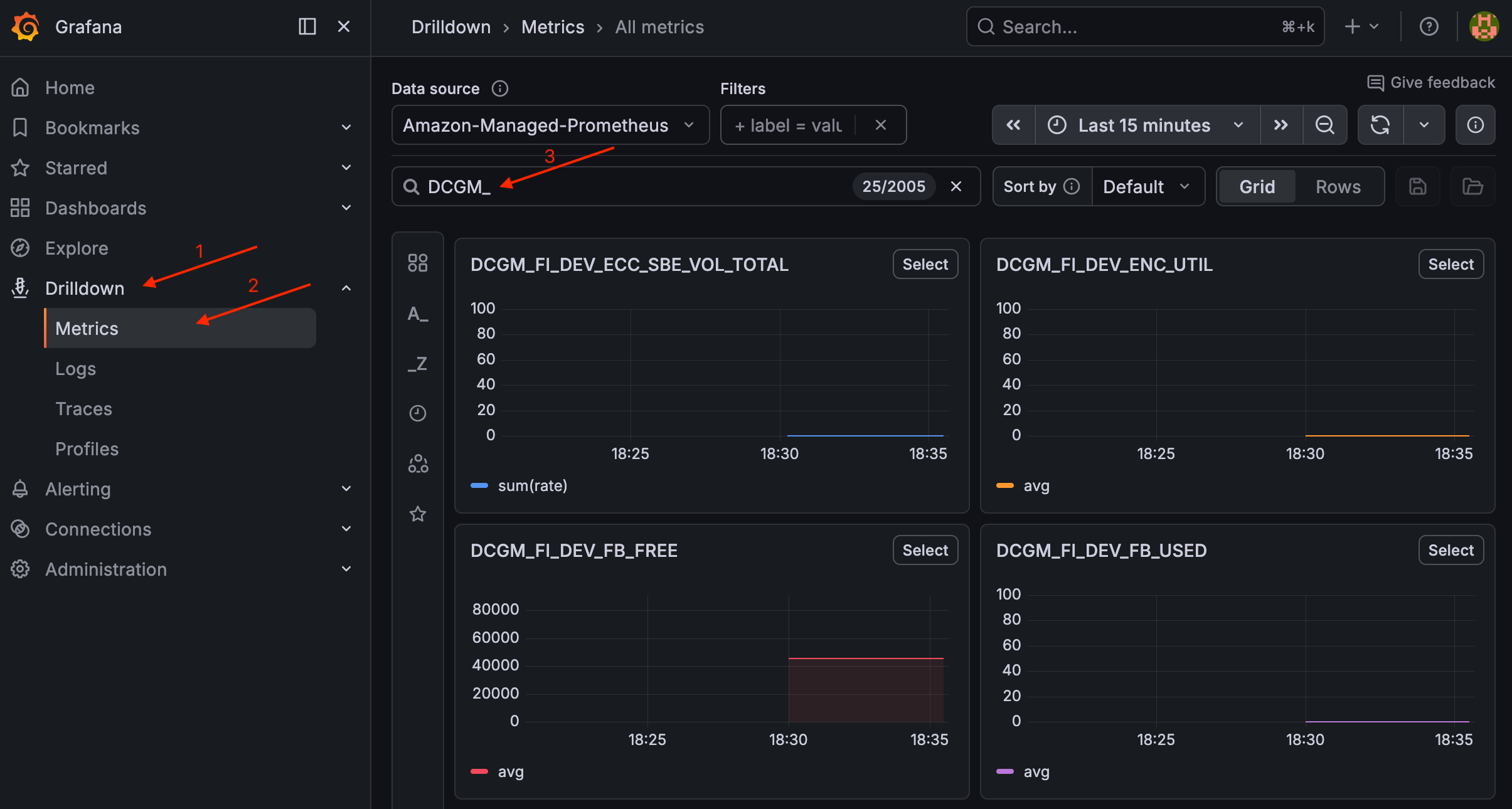The width and height of the screenshot is (1512, 809).
Task: Click the Grafana logo icon
Action: click(x=26, y=27)
